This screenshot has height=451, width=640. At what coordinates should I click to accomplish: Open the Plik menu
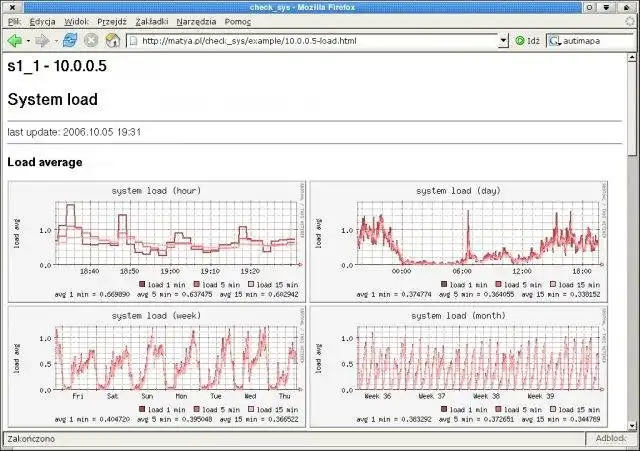pos(14,22)
